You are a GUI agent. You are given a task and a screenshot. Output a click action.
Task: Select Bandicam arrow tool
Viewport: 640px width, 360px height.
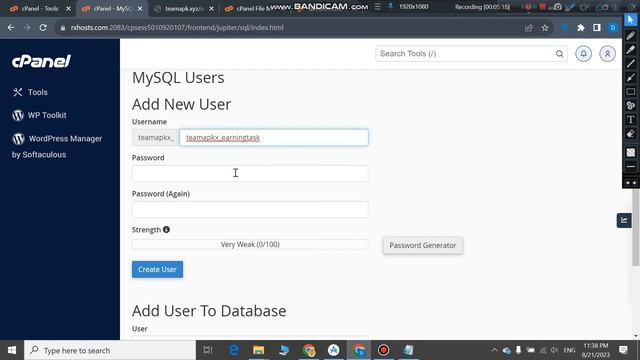click(x=631, y=78)
